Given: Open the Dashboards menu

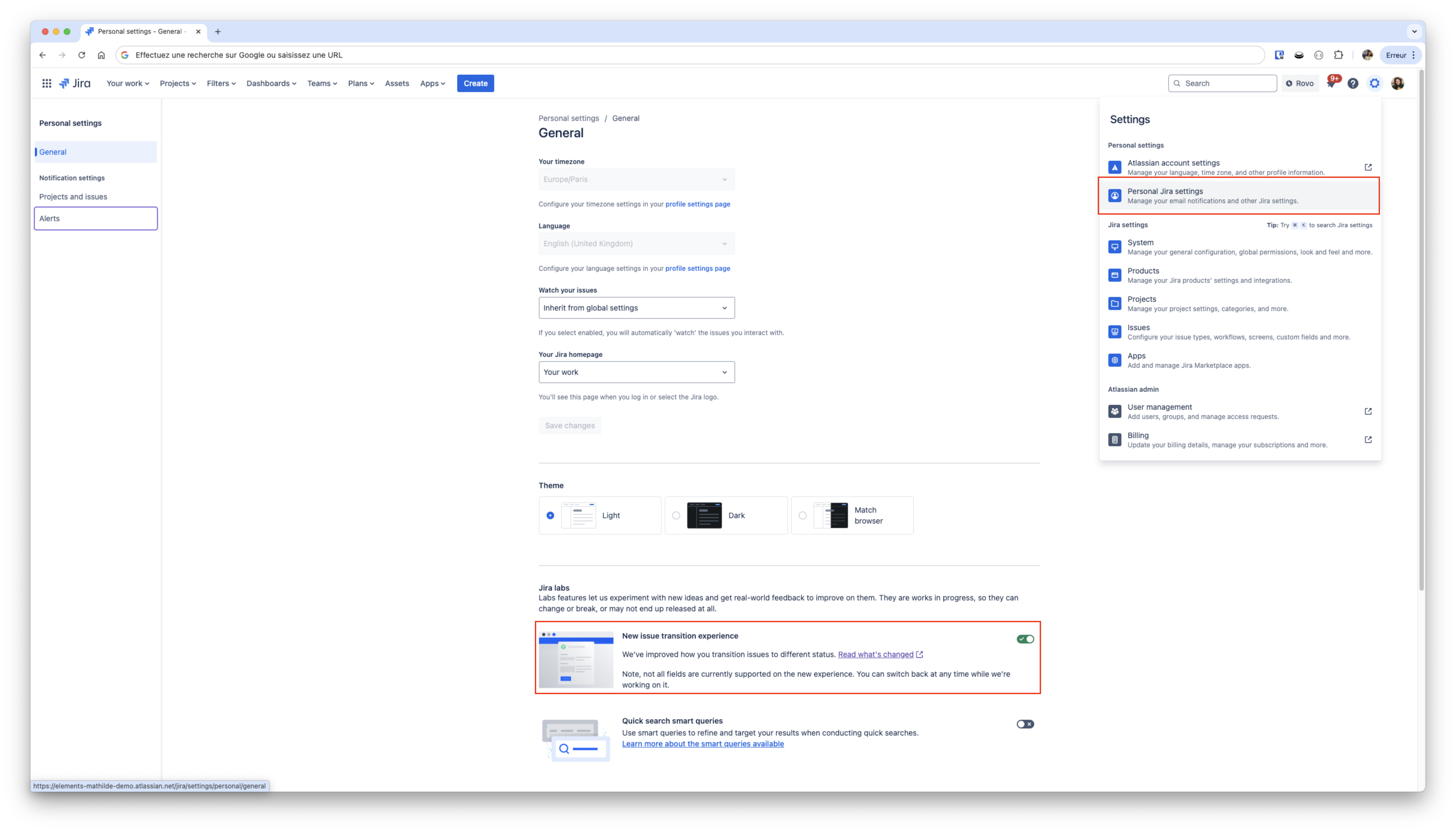Looking at the screenshot, I should [271, 83].
